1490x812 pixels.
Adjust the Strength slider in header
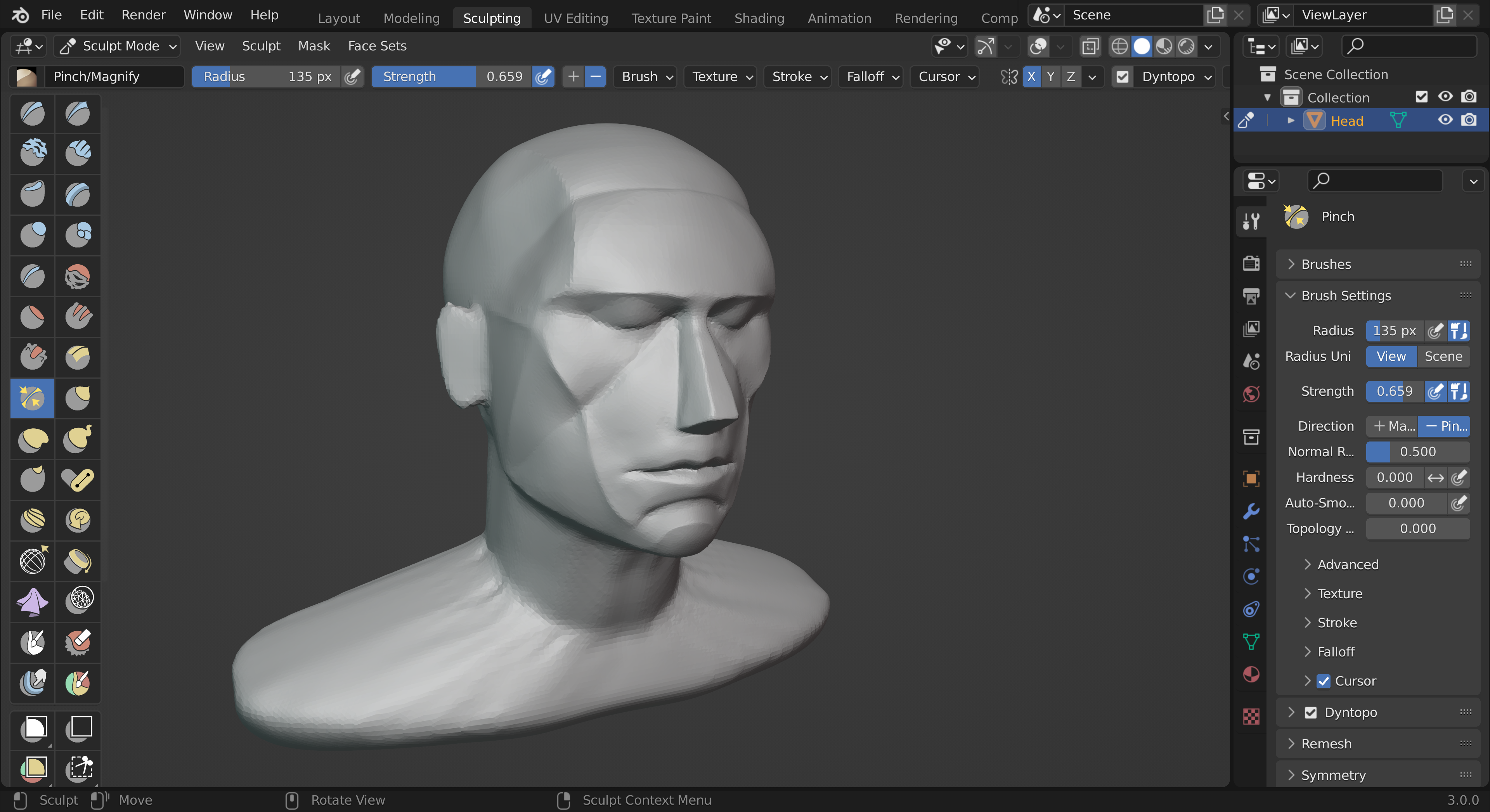(x=451, y=77)
